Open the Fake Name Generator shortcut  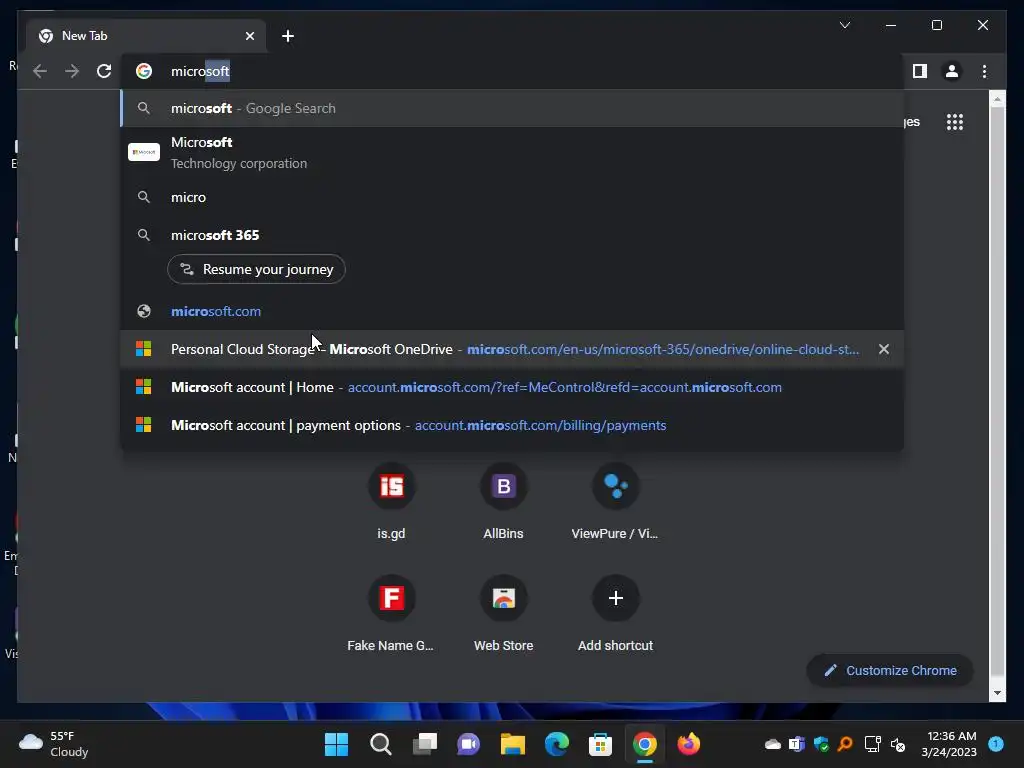coord(391,614)
